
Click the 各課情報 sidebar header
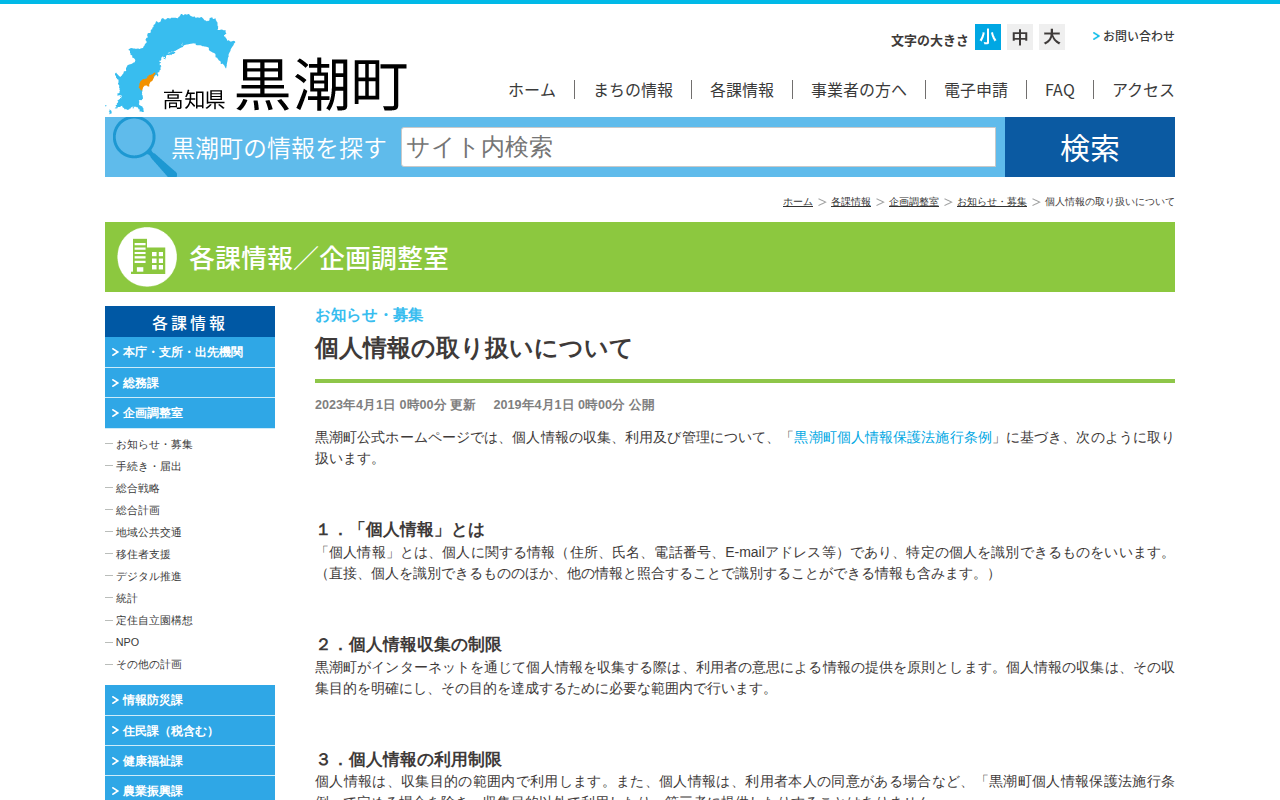pyautogui.click(x=190, y=322)
